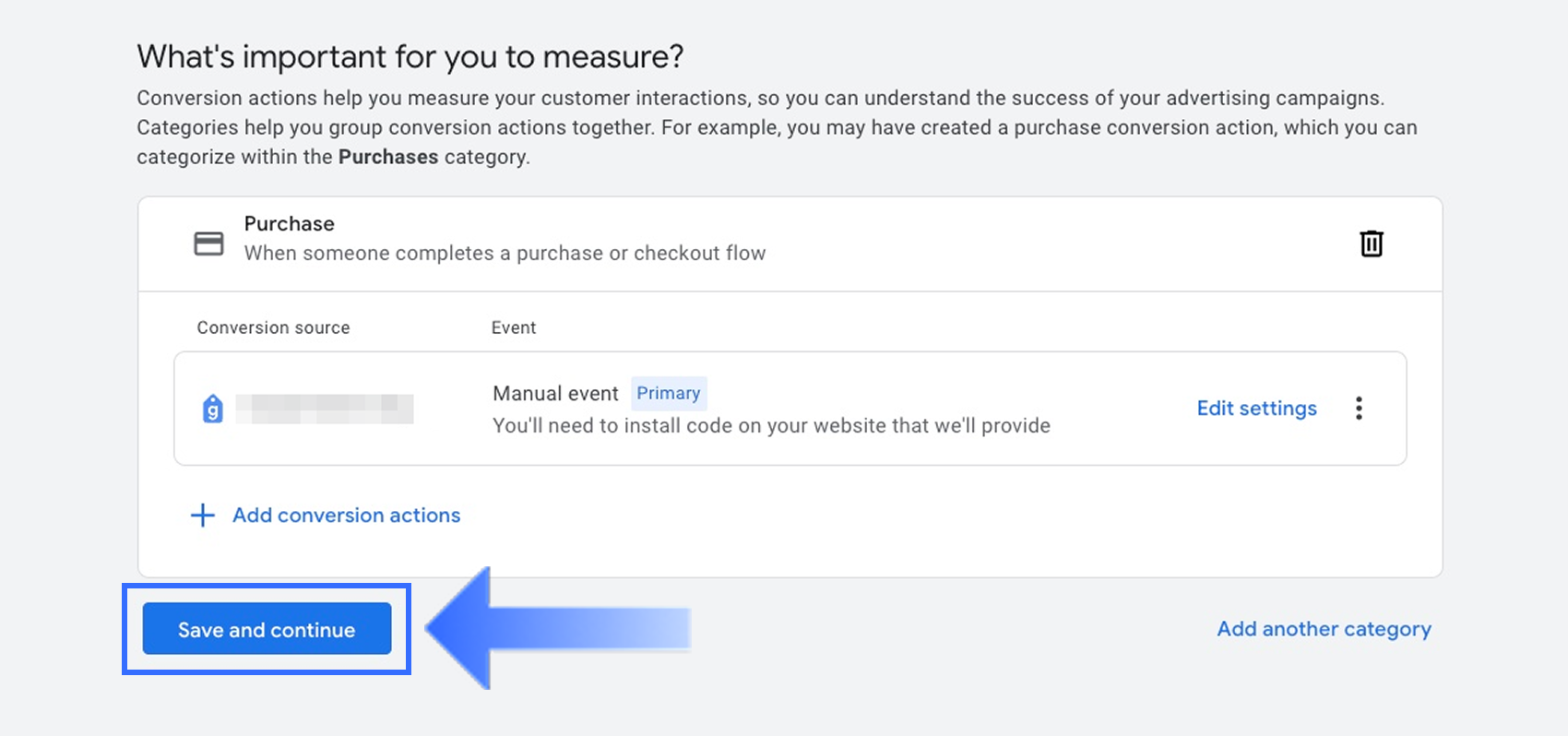Click the Event column header

tap(514, 327)
